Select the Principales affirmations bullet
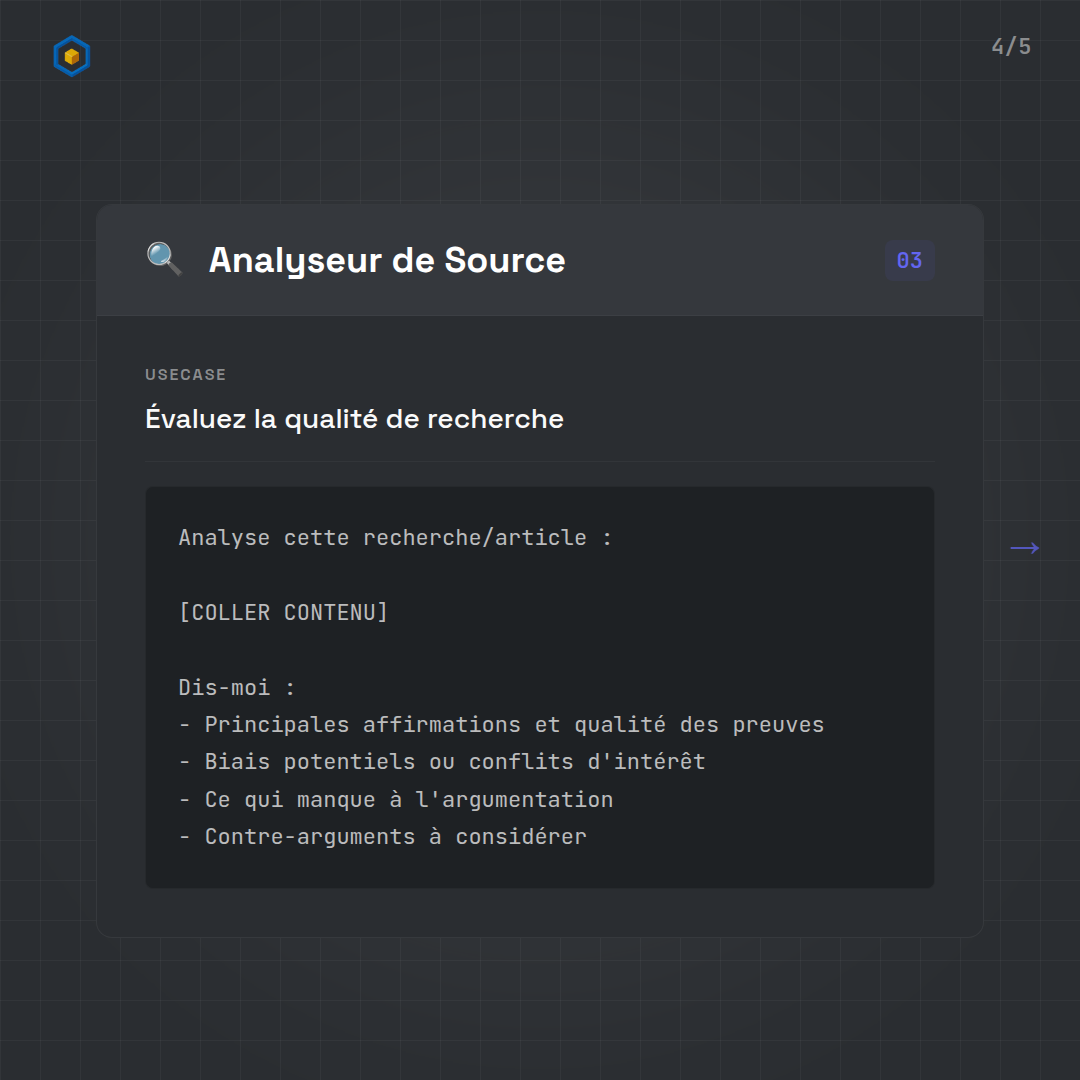The height and width of the screenshot is (1080, 1080). 501,725
